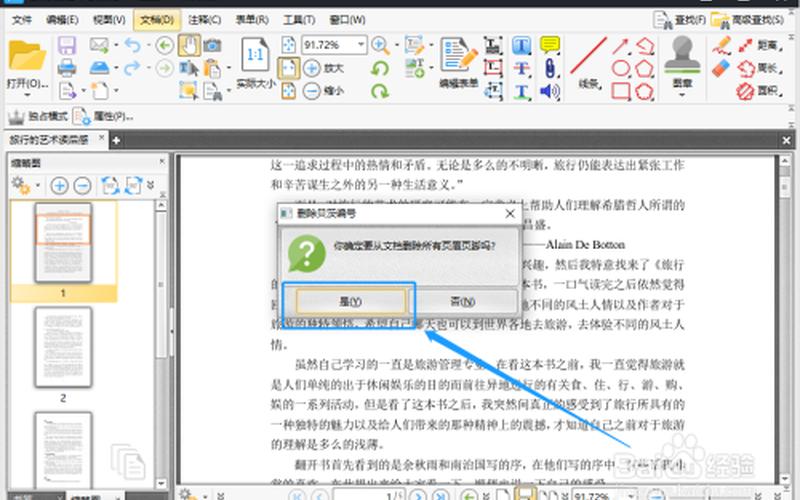
Task: Toggle 独占模式 exclusive mode
Action: pos(37,116)
